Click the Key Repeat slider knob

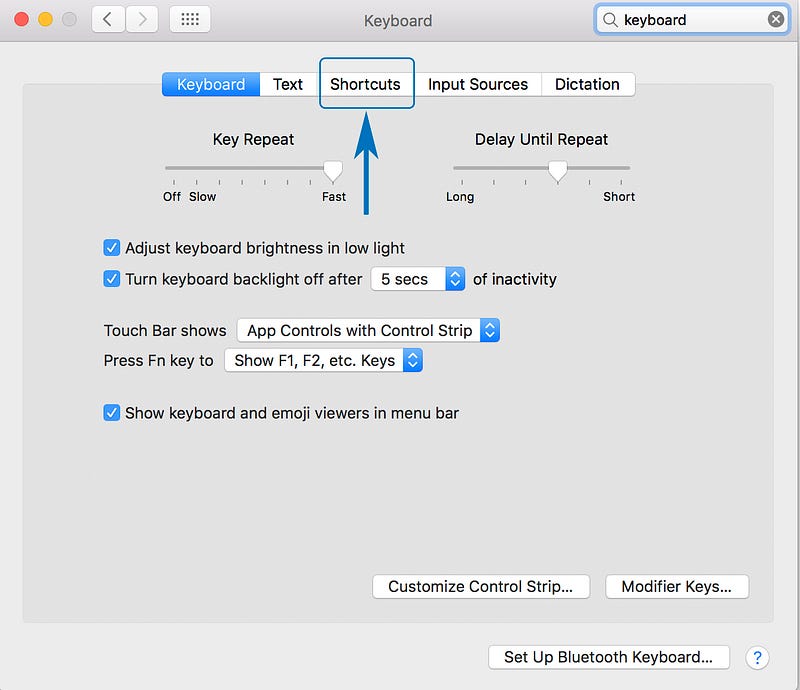(333, 171)
